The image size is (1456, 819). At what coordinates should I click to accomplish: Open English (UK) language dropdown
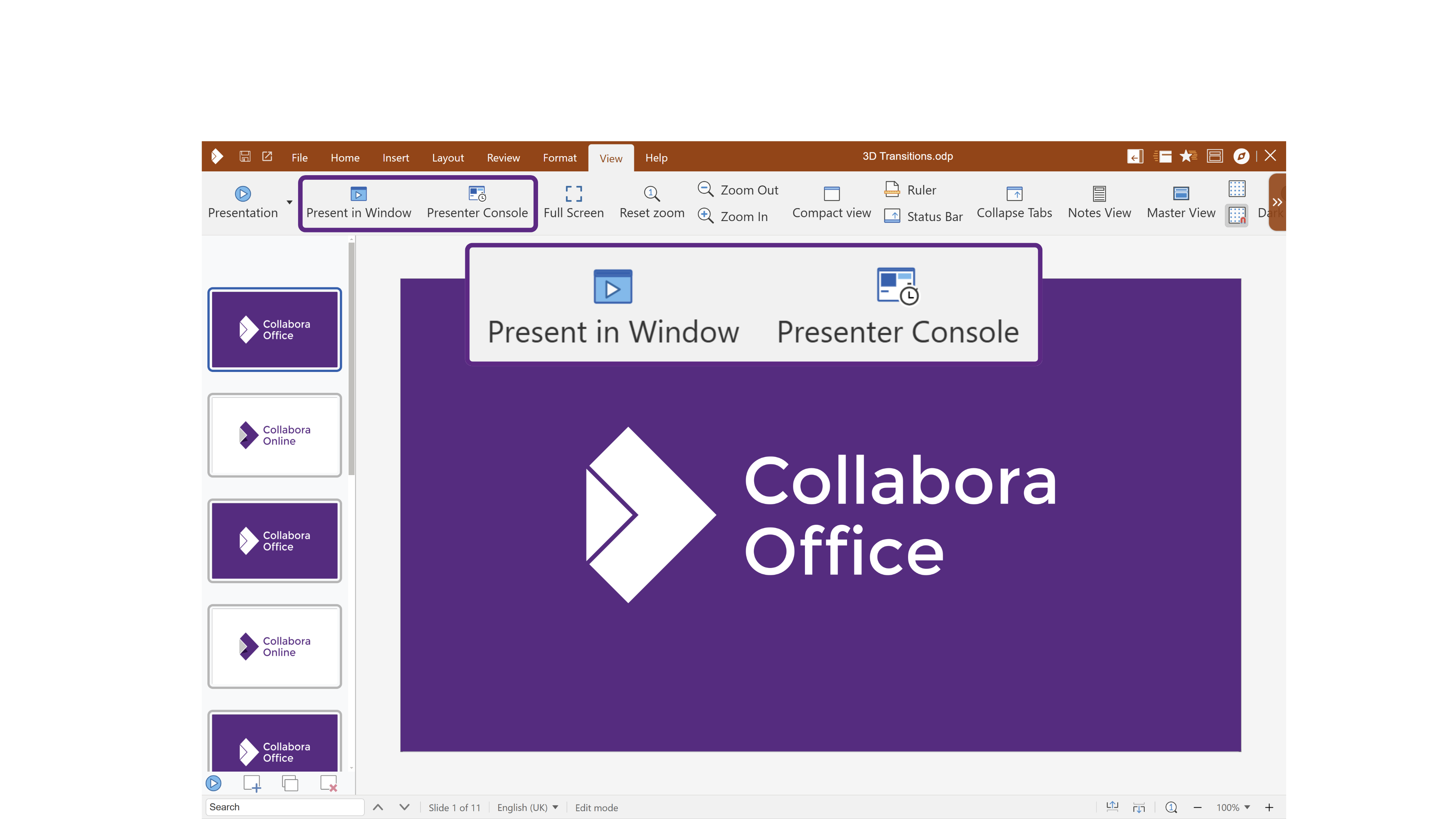tap(528, 808)
